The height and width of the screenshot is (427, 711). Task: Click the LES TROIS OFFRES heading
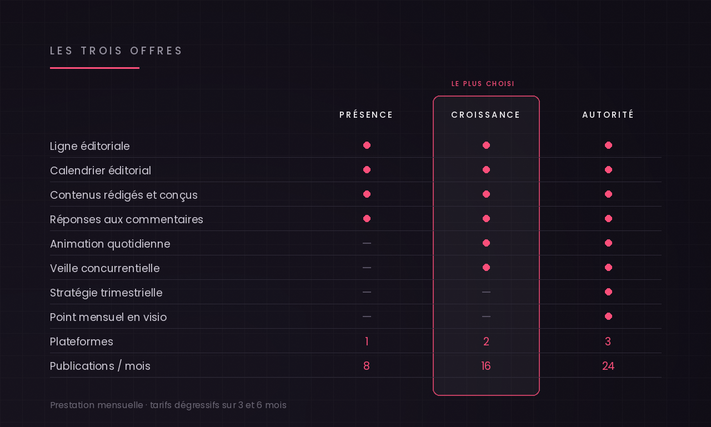coord(116,51)
